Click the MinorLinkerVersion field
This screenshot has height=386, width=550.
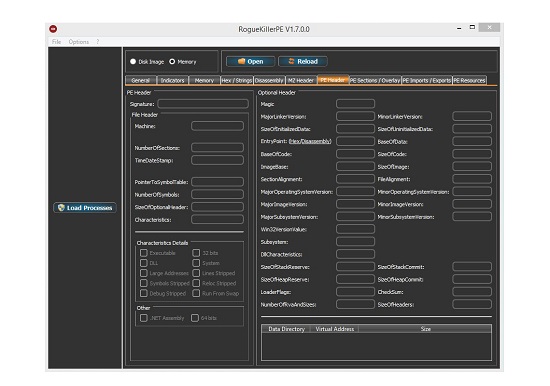[472, 116]
